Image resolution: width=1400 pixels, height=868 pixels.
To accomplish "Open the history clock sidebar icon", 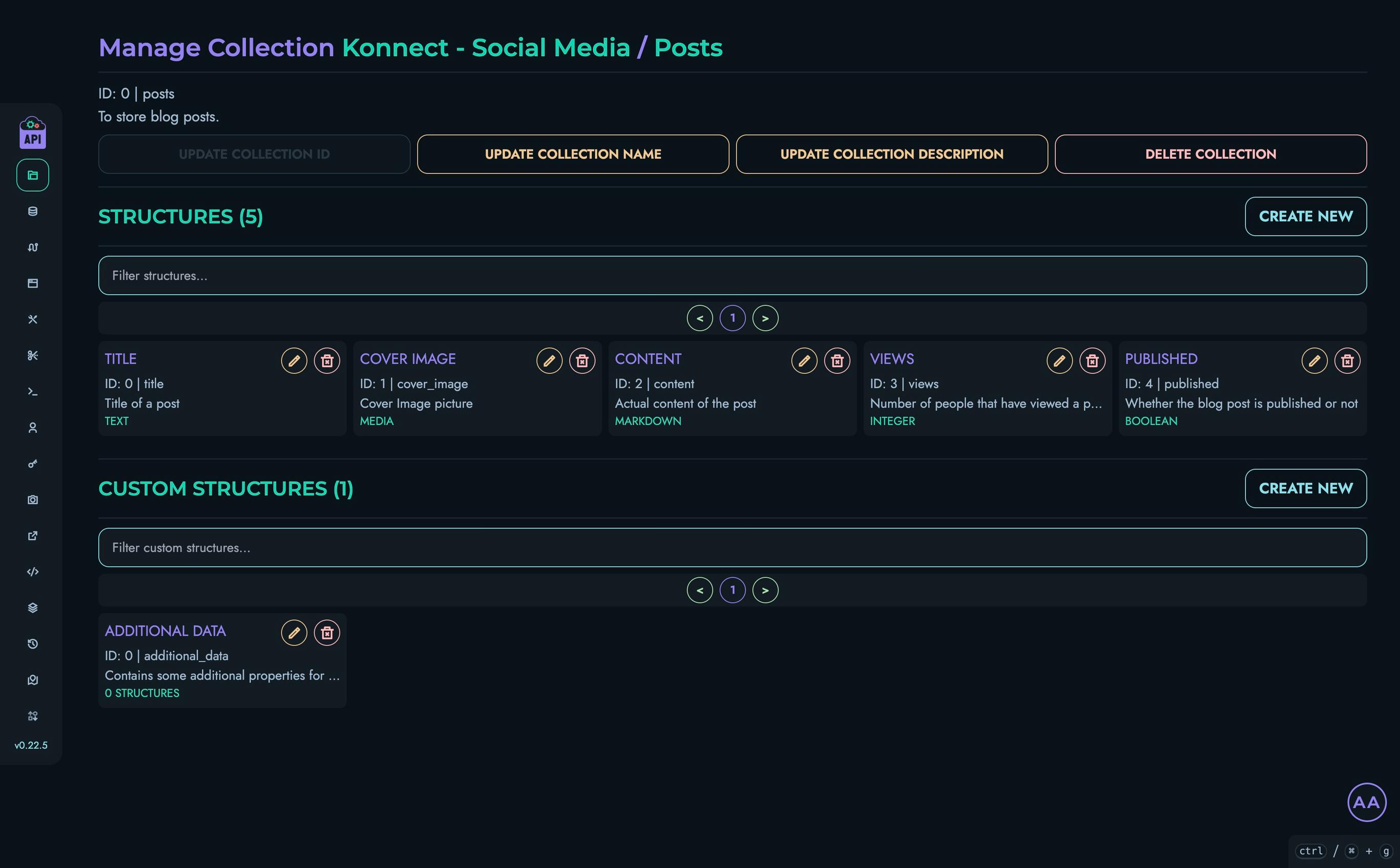I will coord(33,644).
